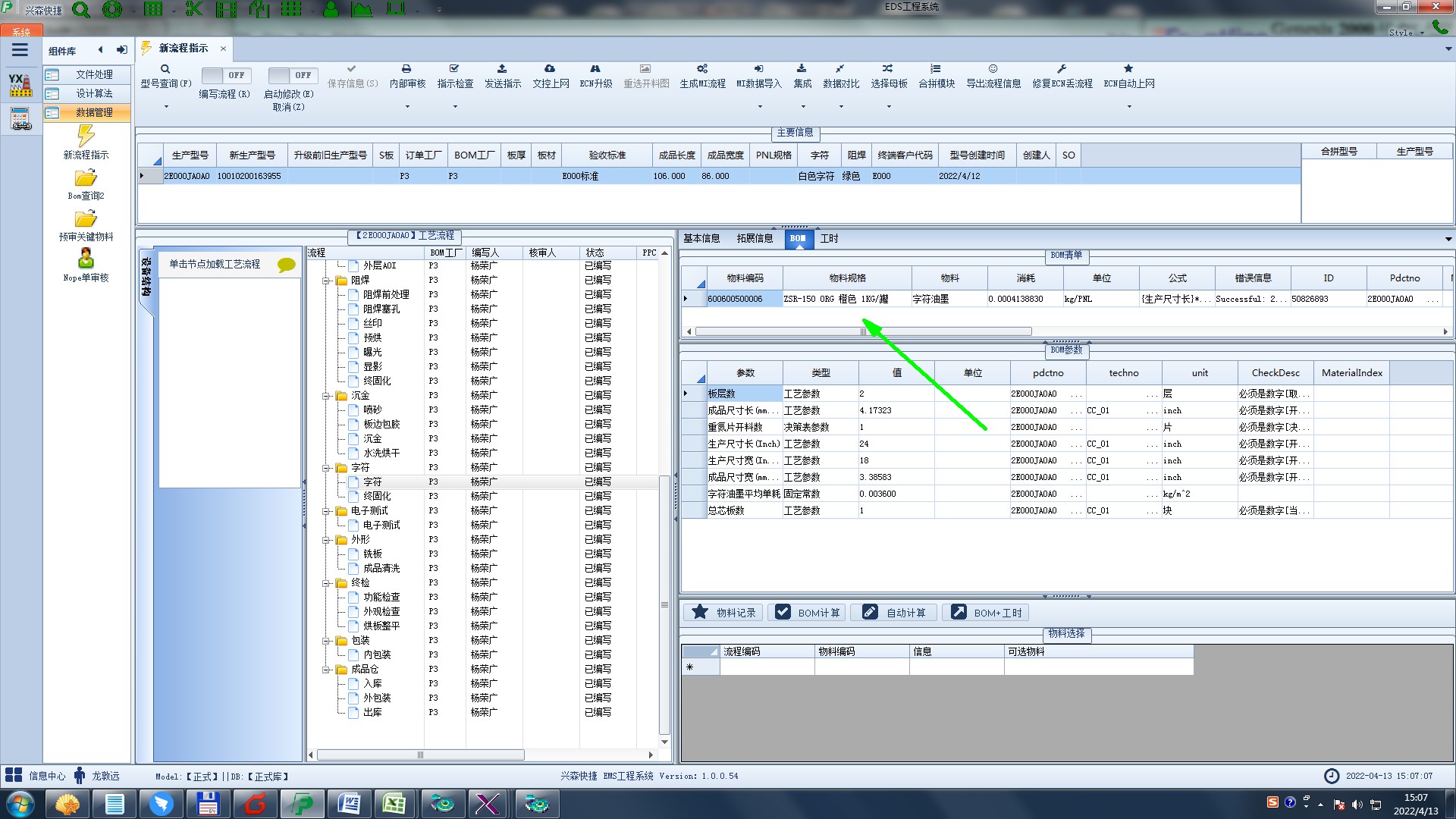This screenshot has width=1456, height=819.
Task: Click 合拼模块 list icon
Action: click(936, 69)
